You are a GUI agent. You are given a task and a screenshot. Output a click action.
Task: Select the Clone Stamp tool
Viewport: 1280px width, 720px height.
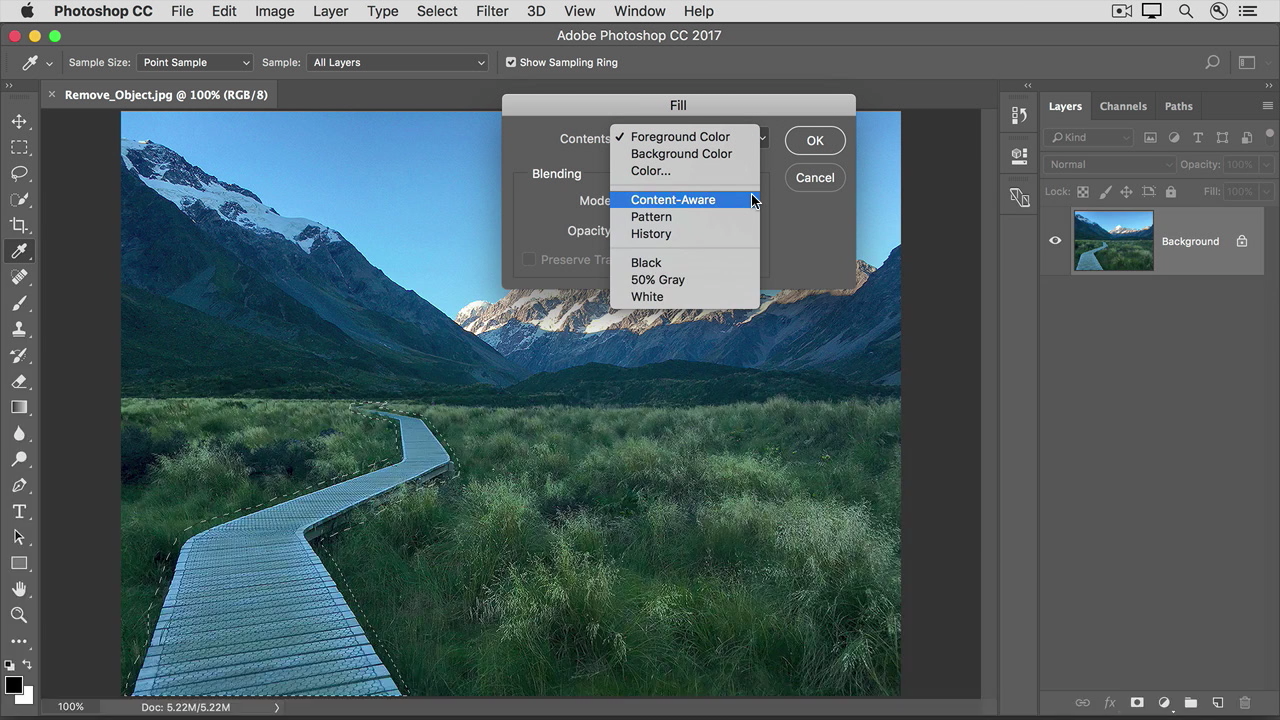point(19,329)
